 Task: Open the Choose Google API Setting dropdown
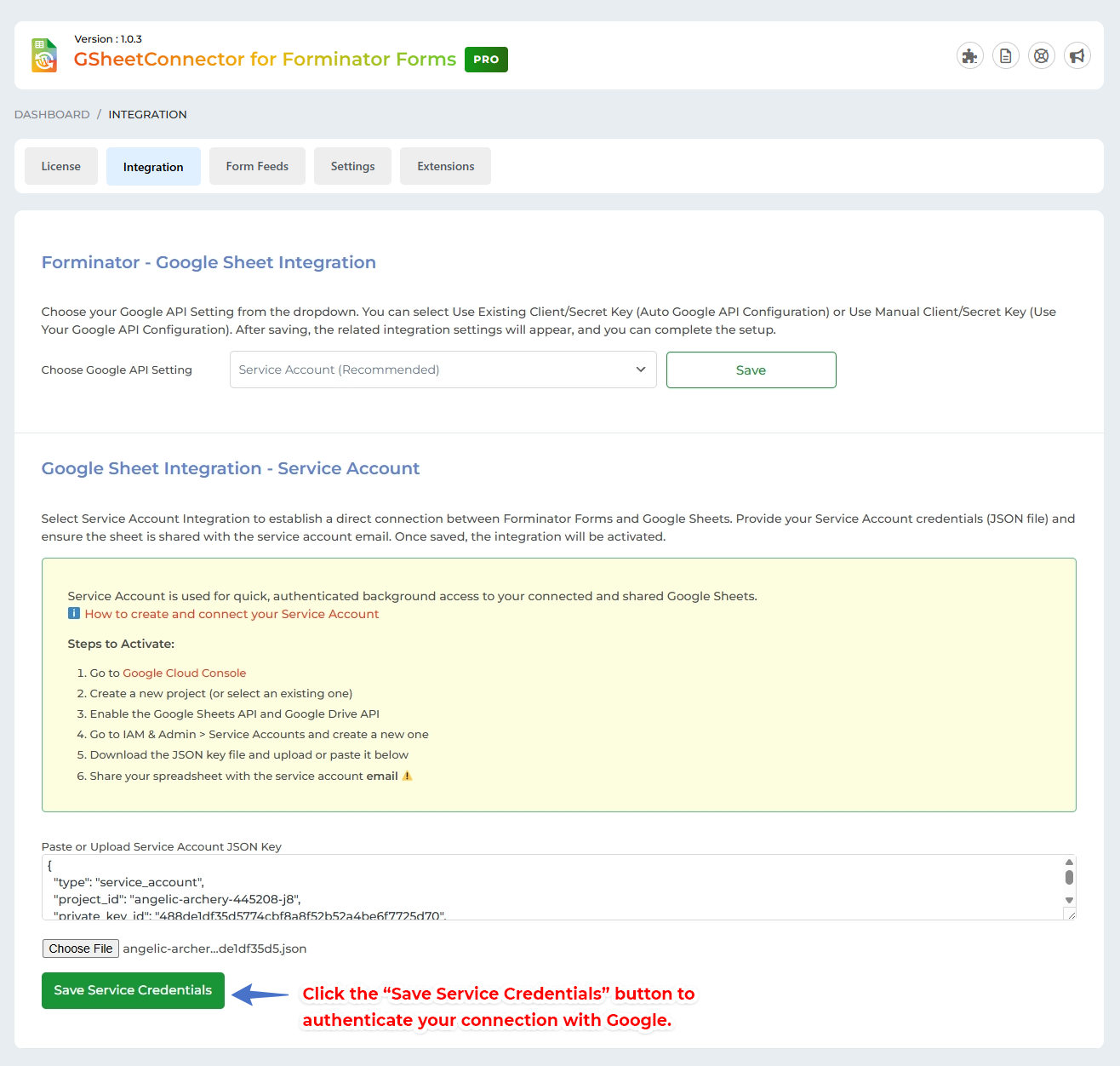(x=443, y=370)
